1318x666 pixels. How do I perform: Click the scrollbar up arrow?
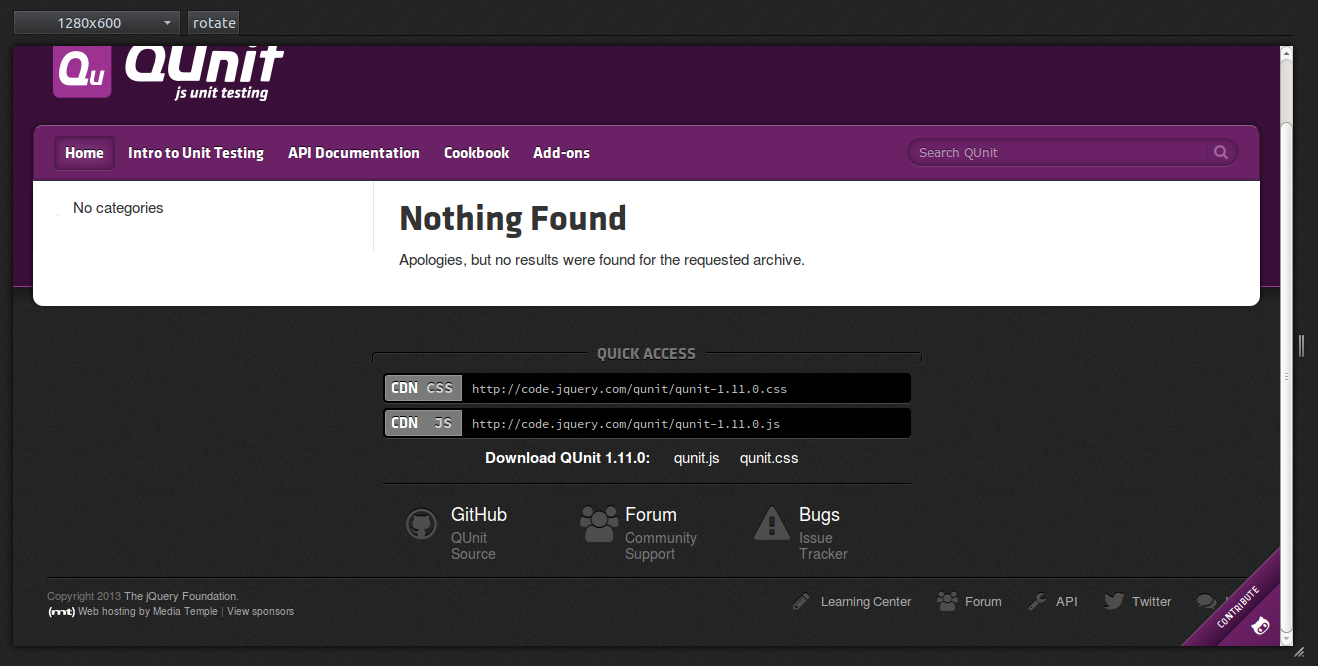point(1287,52)
